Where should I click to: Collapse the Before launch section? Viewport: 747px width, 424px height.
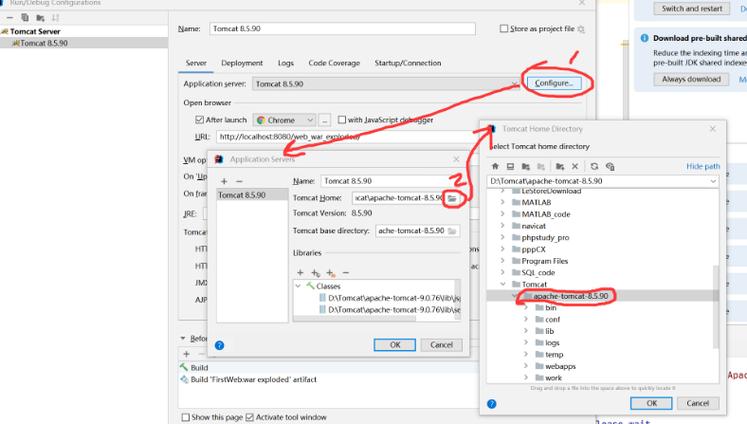(183, 338)
